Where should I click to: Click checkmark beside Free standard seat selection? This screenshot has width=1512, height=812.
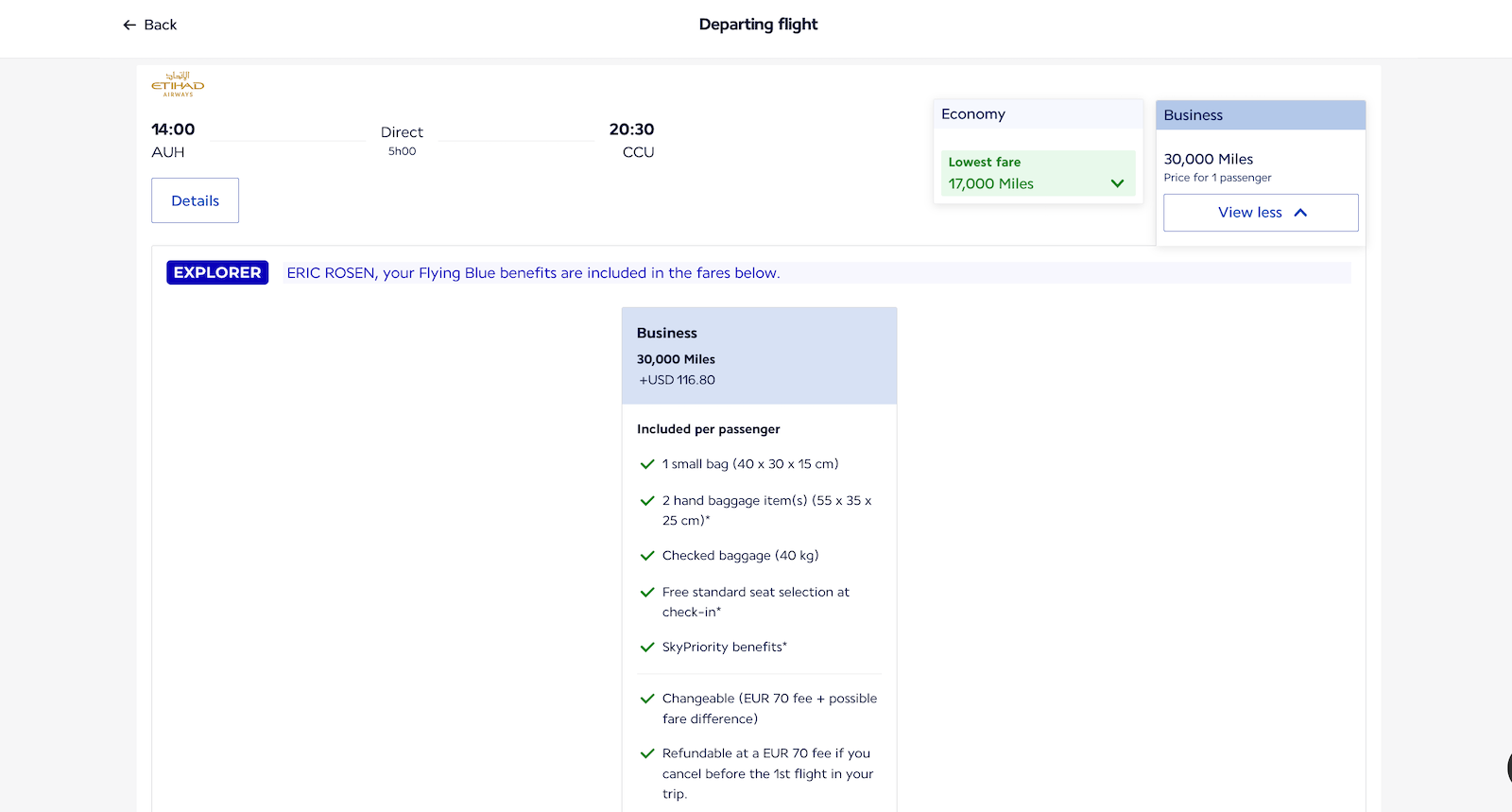click(647, 593)
